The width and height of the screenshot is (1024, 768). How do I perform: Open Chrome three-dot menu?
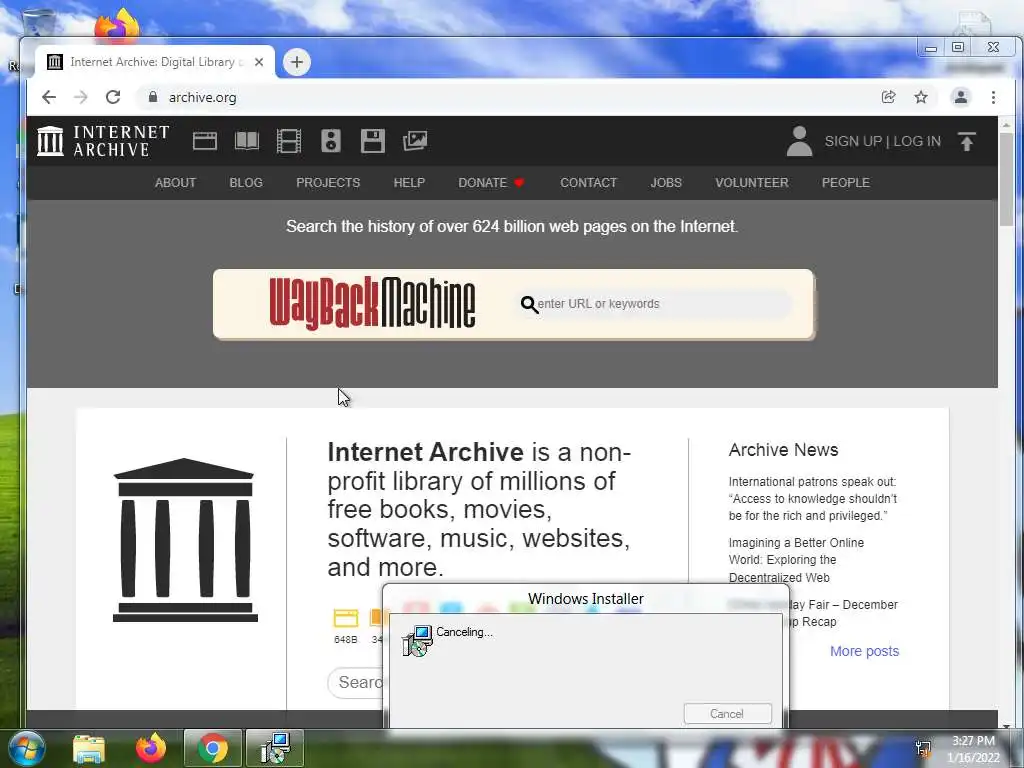pyautogui.click(x=993, y=97)
